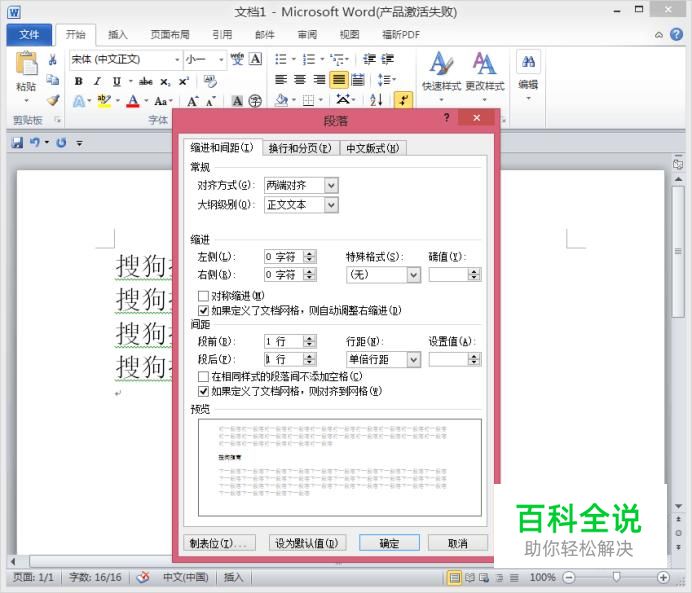Screen dimensions: 692x593
Task: Open the outline level dropdown
Action: pos(331,205)
